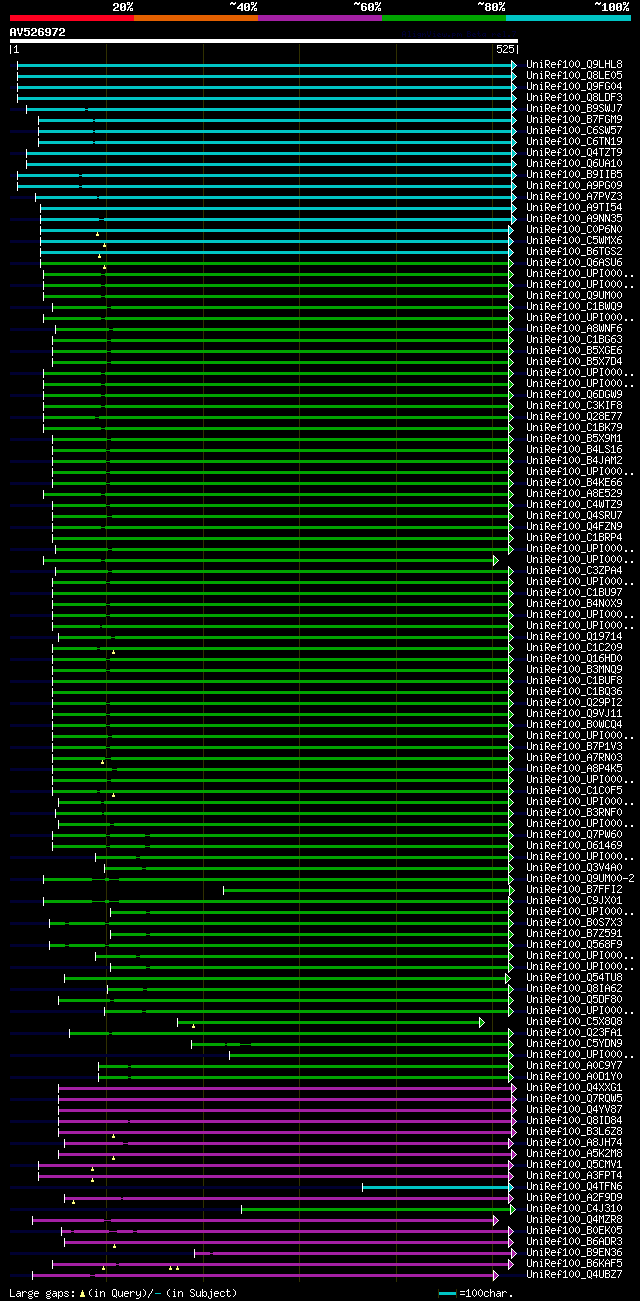640x1301 pixels.
Task: Select hit label UniRef100_Q8LEO5
Action: (574, 76)
